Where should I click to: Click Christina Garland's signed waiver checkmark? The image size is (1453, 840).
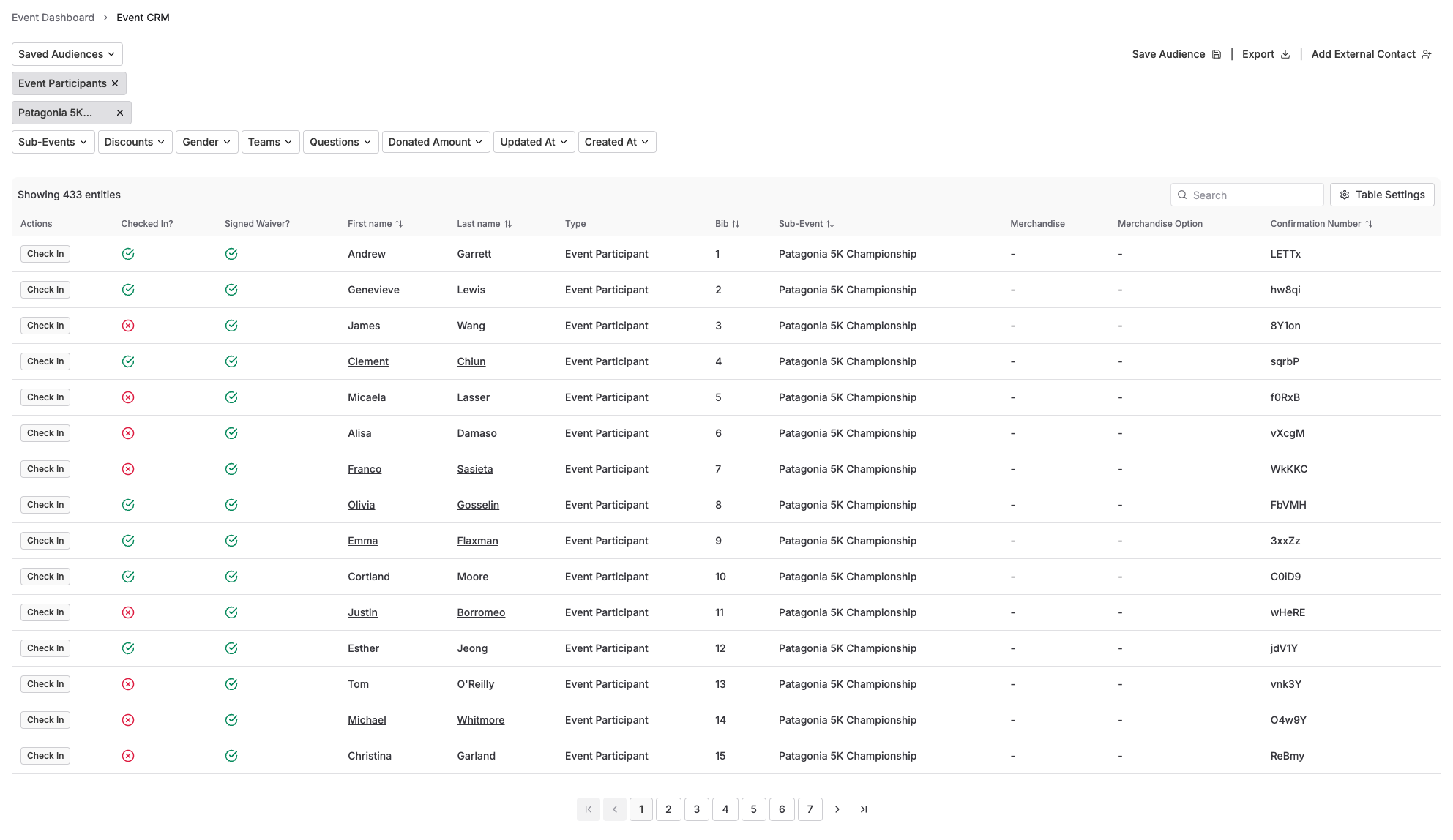click(x=231, y=756)
